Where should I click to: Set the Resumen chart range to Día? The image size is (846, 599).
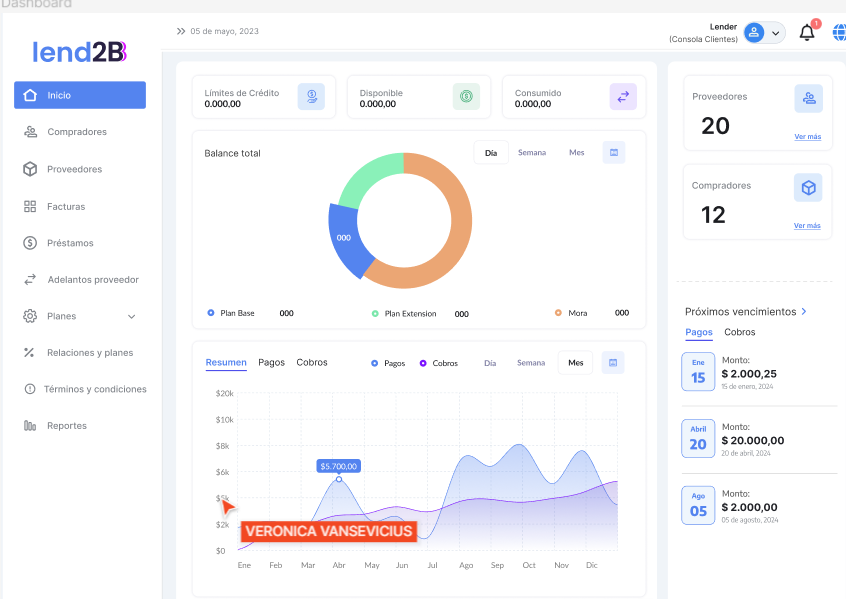tap(490, 363)
